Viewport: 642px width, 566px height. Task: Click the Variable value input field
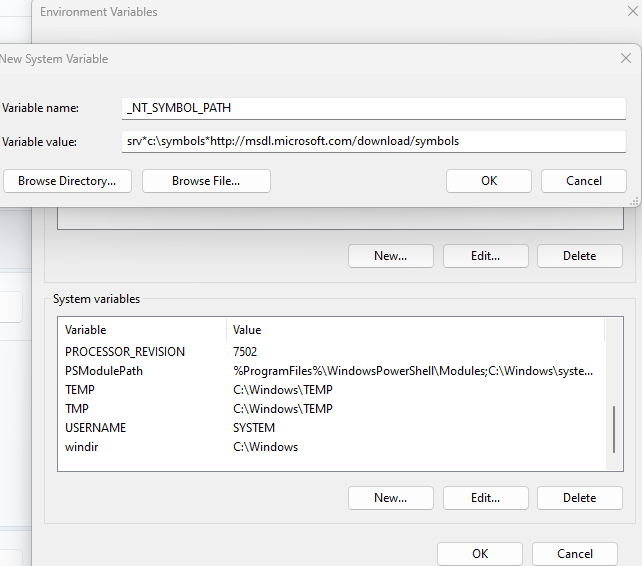374,141
